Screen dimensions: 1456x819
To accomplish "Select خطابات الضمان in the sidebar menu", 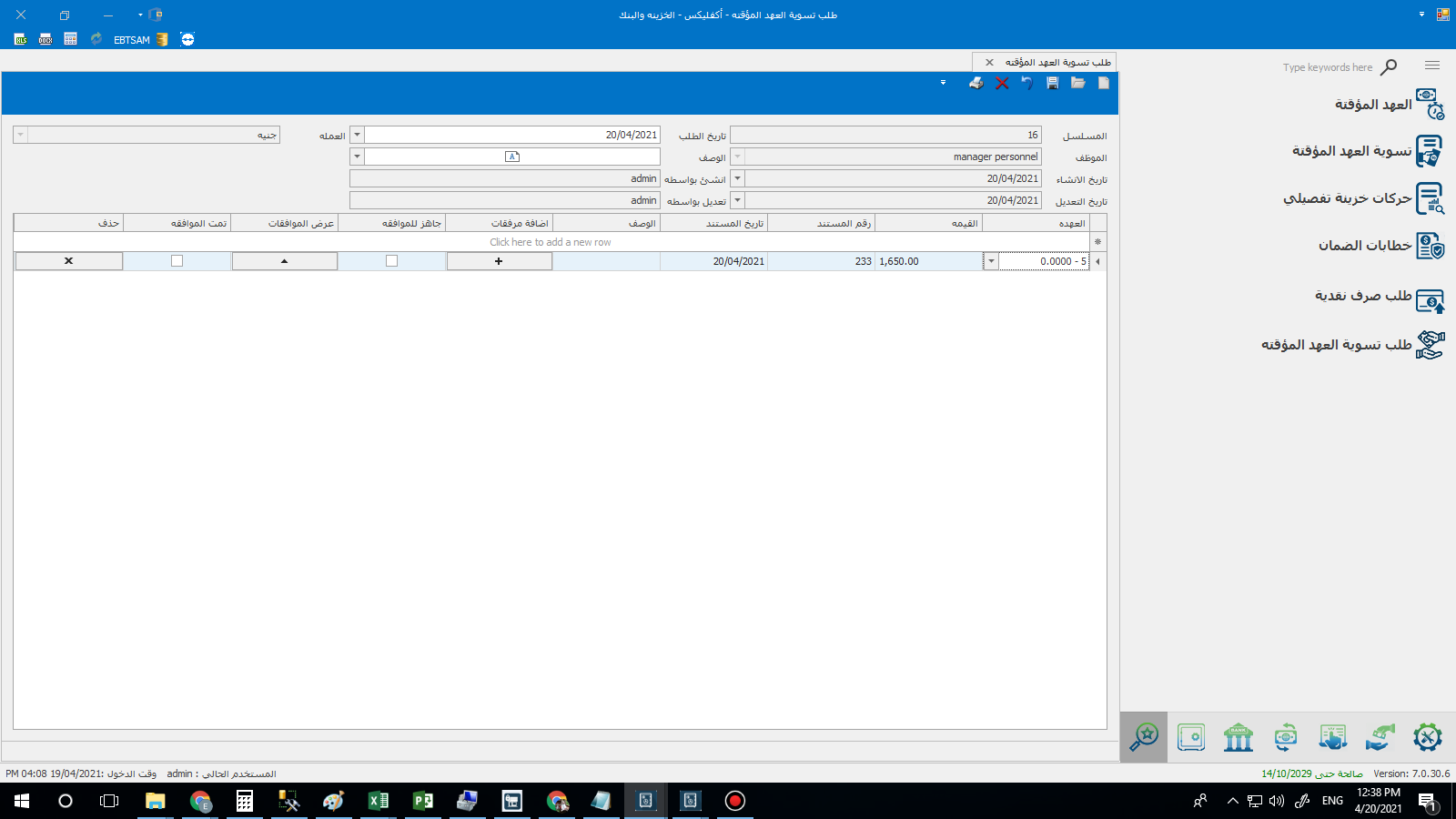I will [1364, 246].
